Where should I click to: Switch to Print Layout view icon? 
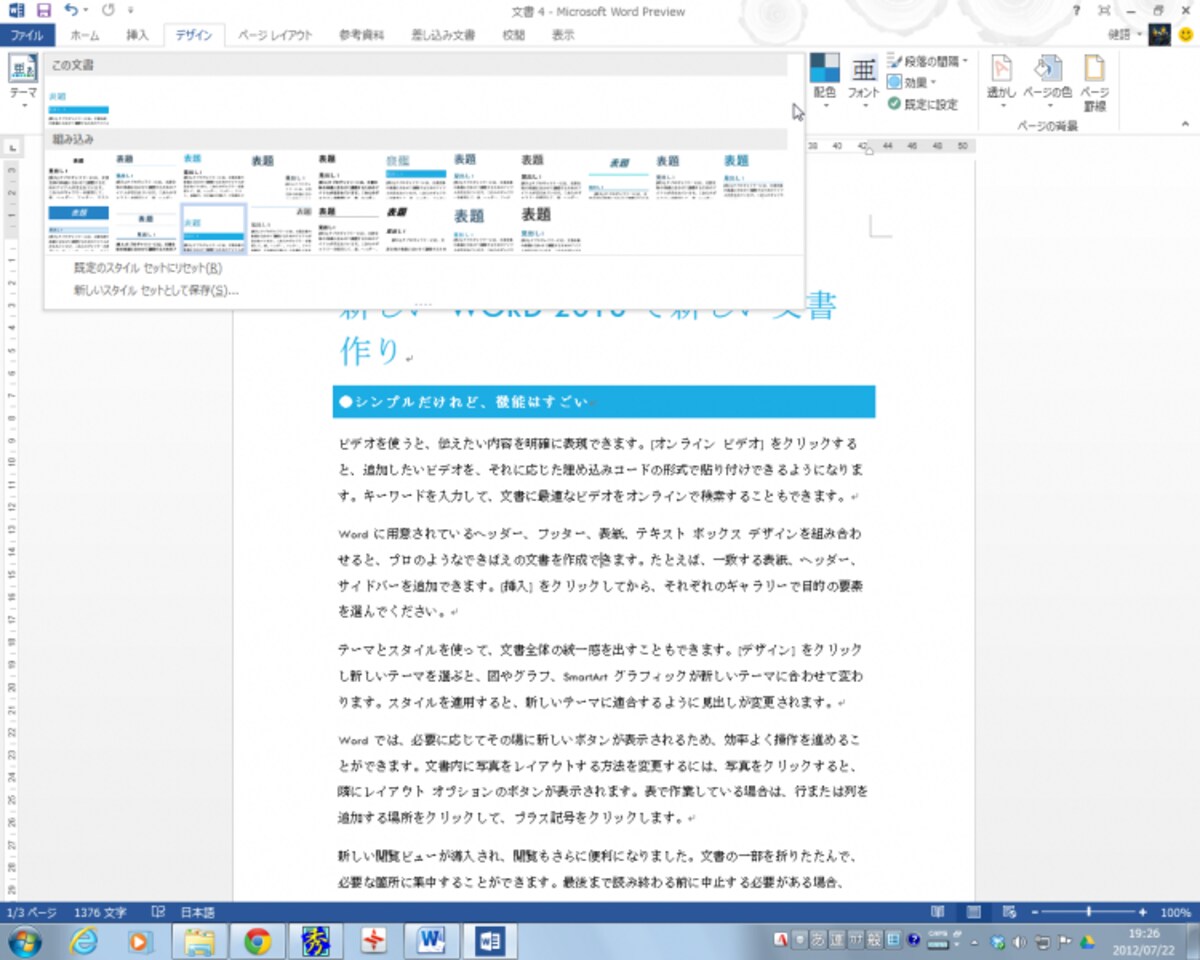click(x=973, y=912)
